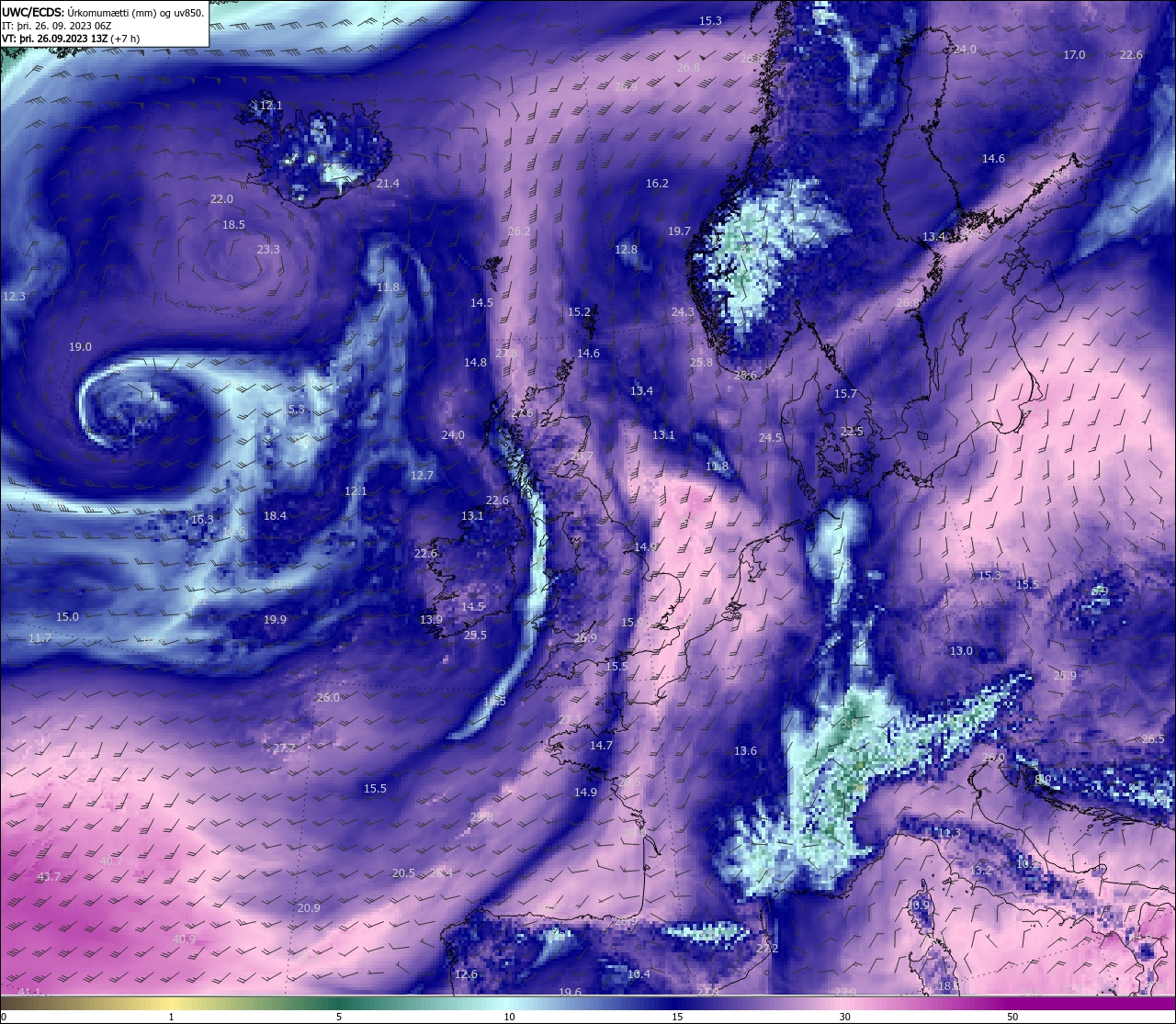Screen dimensions: 1176x1024
Task: Click the 21.4 value near Iceland
Action: coord(388,184)
